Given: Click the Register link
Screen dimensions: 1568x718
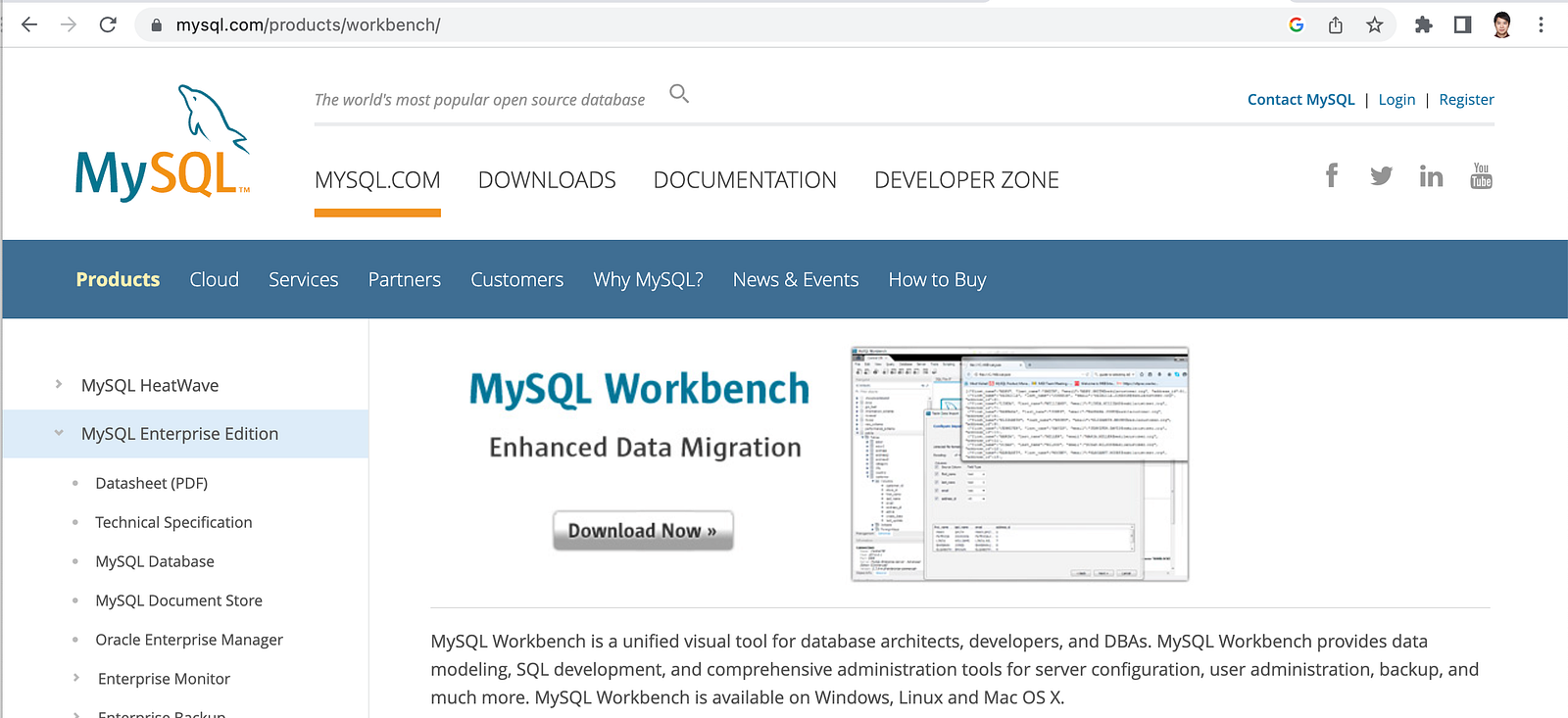Looking at the screenshot, I should click(x=1466, y=100).
